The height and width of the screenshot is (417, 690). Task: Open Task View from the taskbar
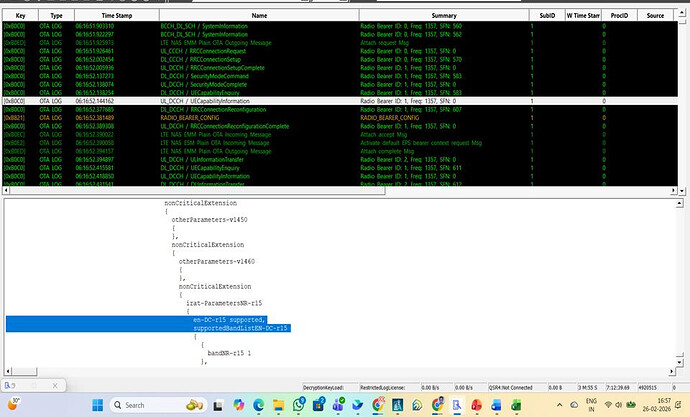point(218,405)
